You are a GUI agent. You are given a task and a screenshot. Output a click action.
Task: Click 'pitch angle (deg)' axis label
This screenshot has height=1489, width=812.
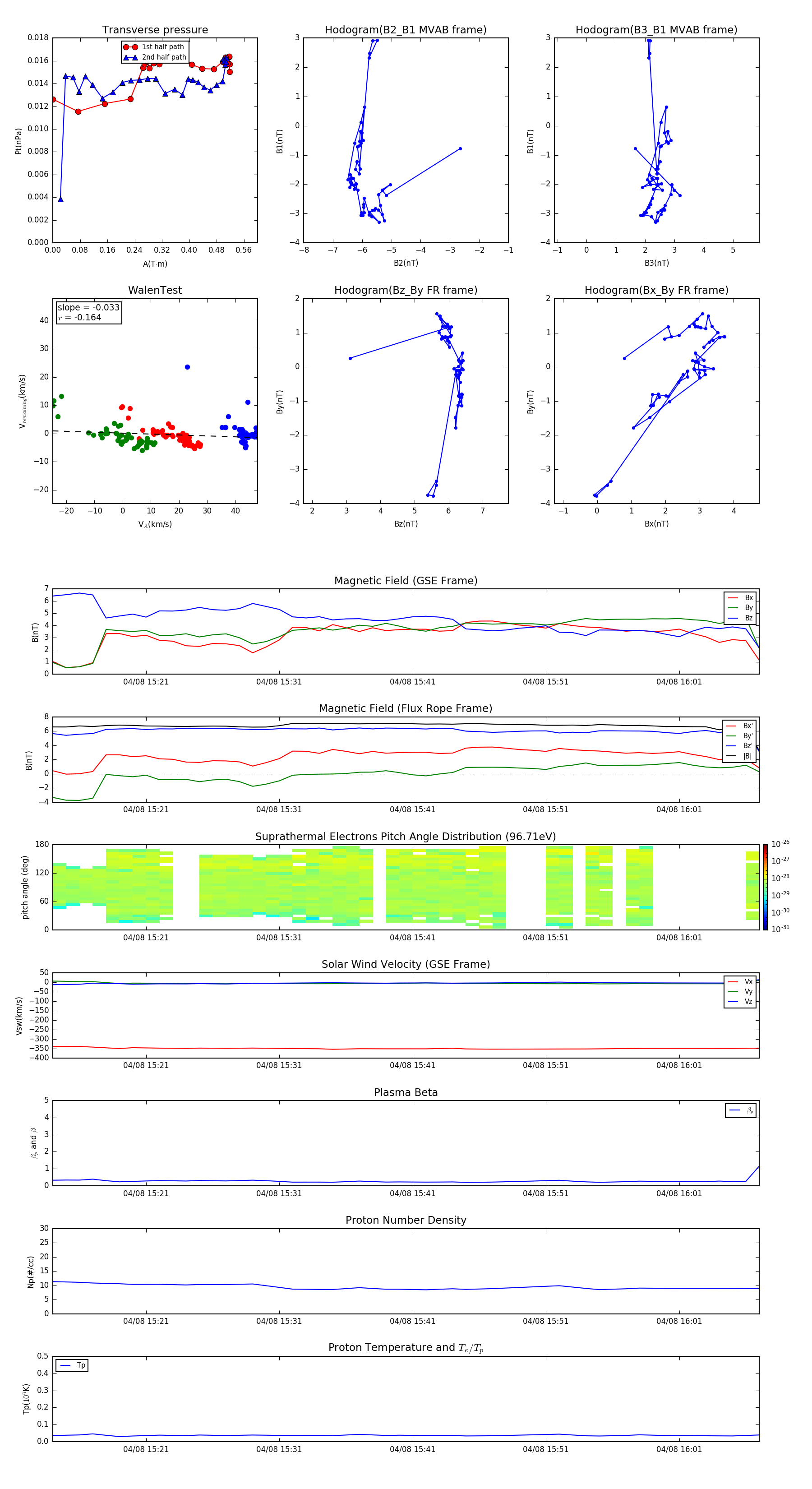click(x=25, y=887)
